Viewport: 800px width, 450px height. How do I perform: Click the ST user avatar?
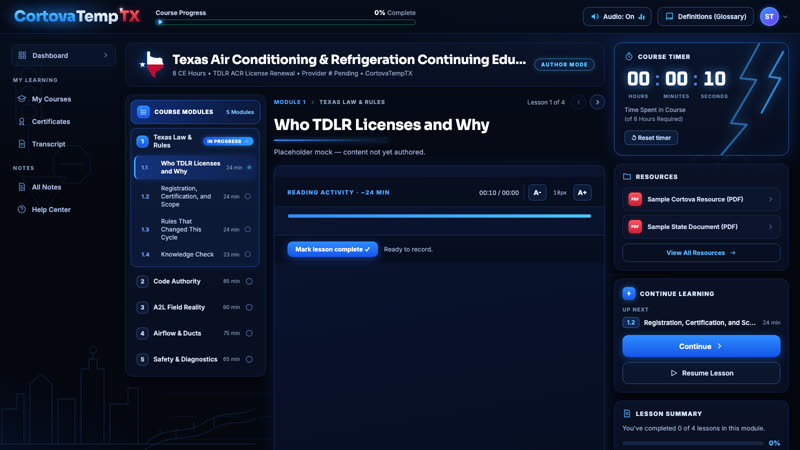769,16
